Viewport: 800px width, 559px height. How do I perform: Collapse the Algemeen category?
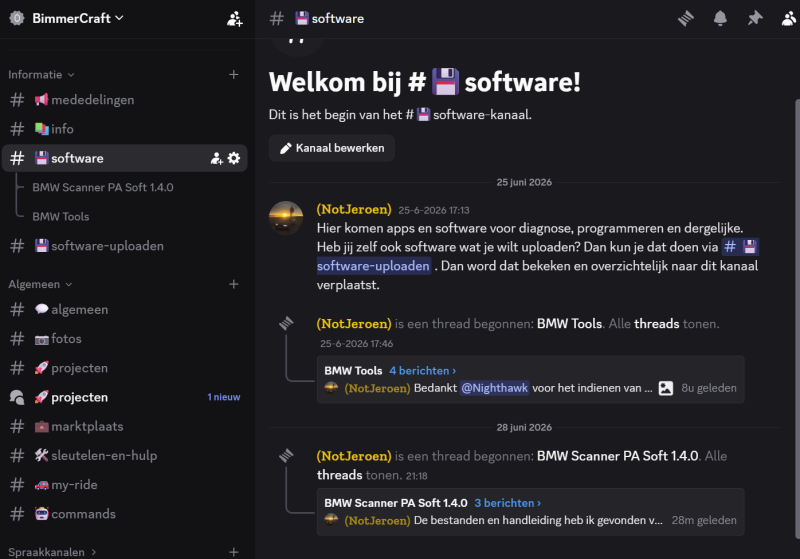(40, 284)
